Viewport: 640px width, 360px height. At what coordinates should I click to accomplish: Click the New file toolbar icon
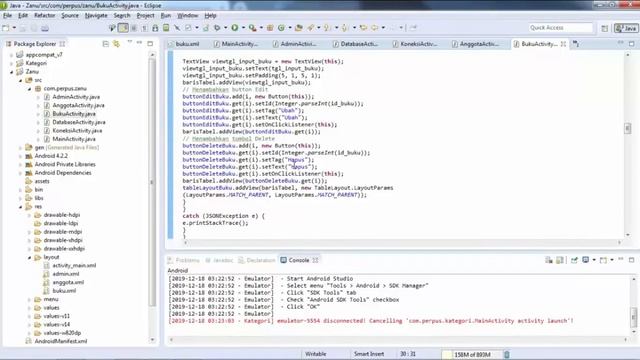6,28
